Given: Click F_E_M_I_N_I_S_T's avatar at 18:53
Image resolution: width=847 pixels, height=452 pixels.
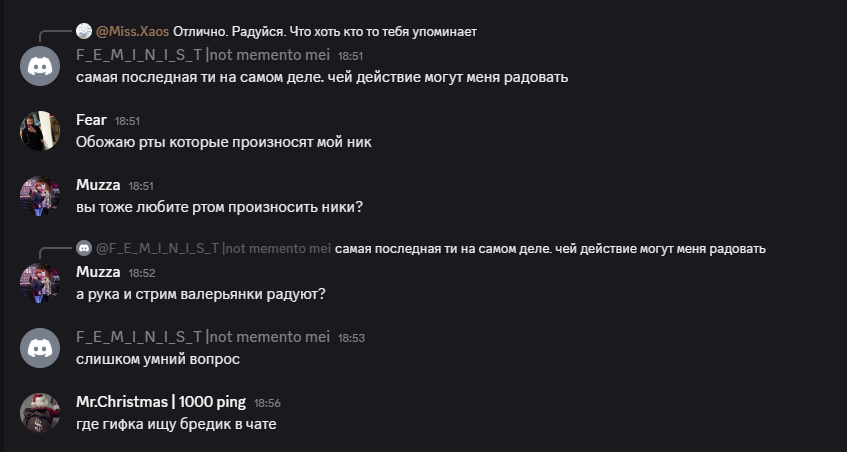Looking at the screenshot, I should point(40,348).
